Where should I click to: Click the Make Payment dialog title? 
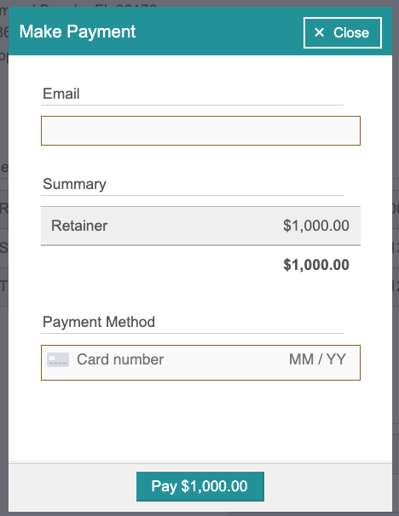tap(77, 32)
